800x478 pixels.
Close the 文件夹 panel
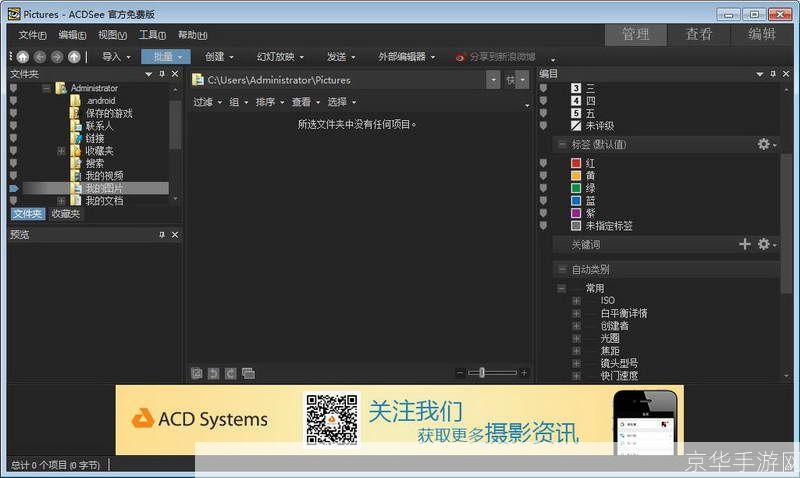tap(175, 74)
